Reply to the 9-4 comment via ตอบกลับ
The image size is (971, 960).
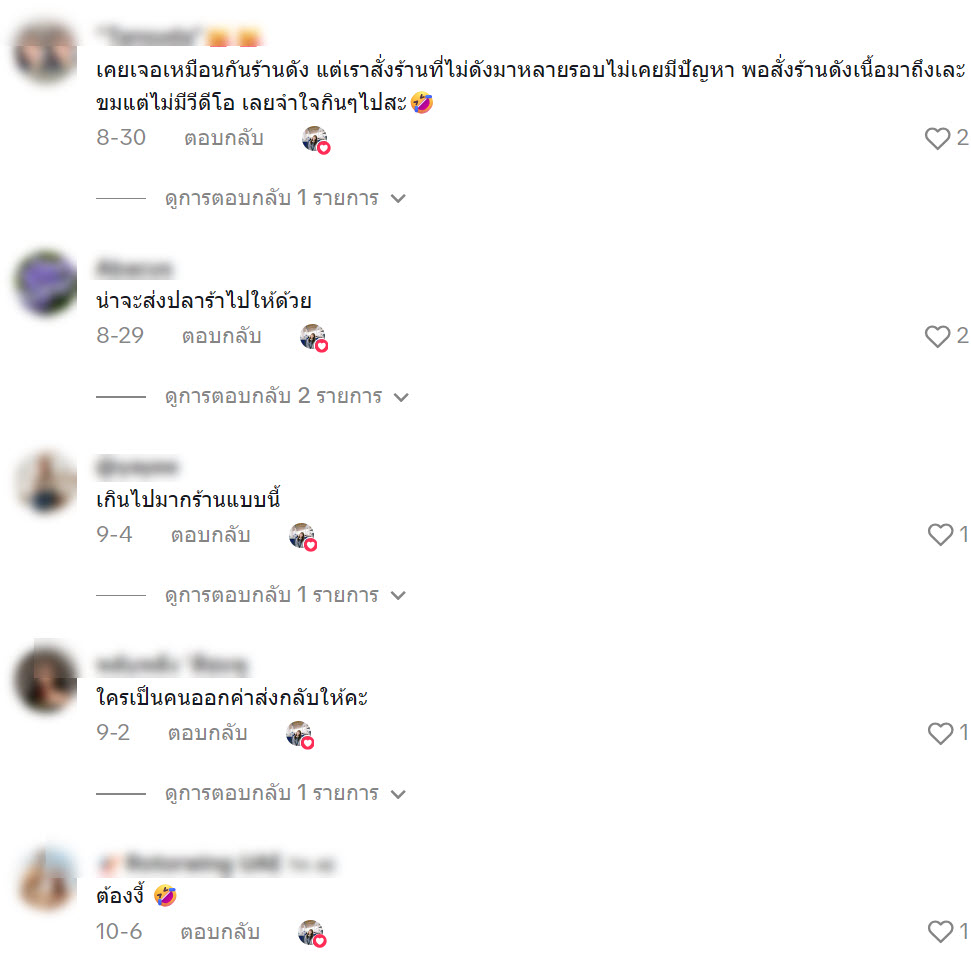(x=211, y=535)
